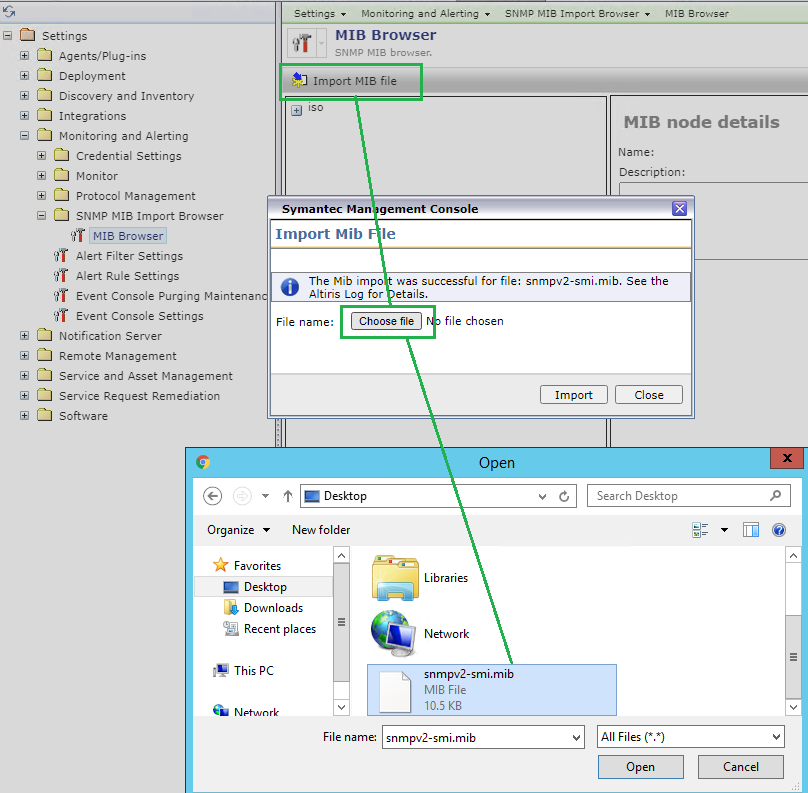Open the Organize menu in the file dialog
The image size is (808, 793).
(238, 530)
